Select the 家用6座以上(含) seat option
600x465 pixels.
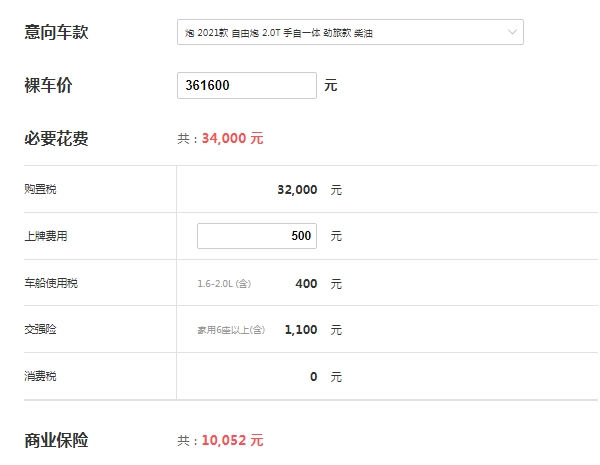pos(231,330)
